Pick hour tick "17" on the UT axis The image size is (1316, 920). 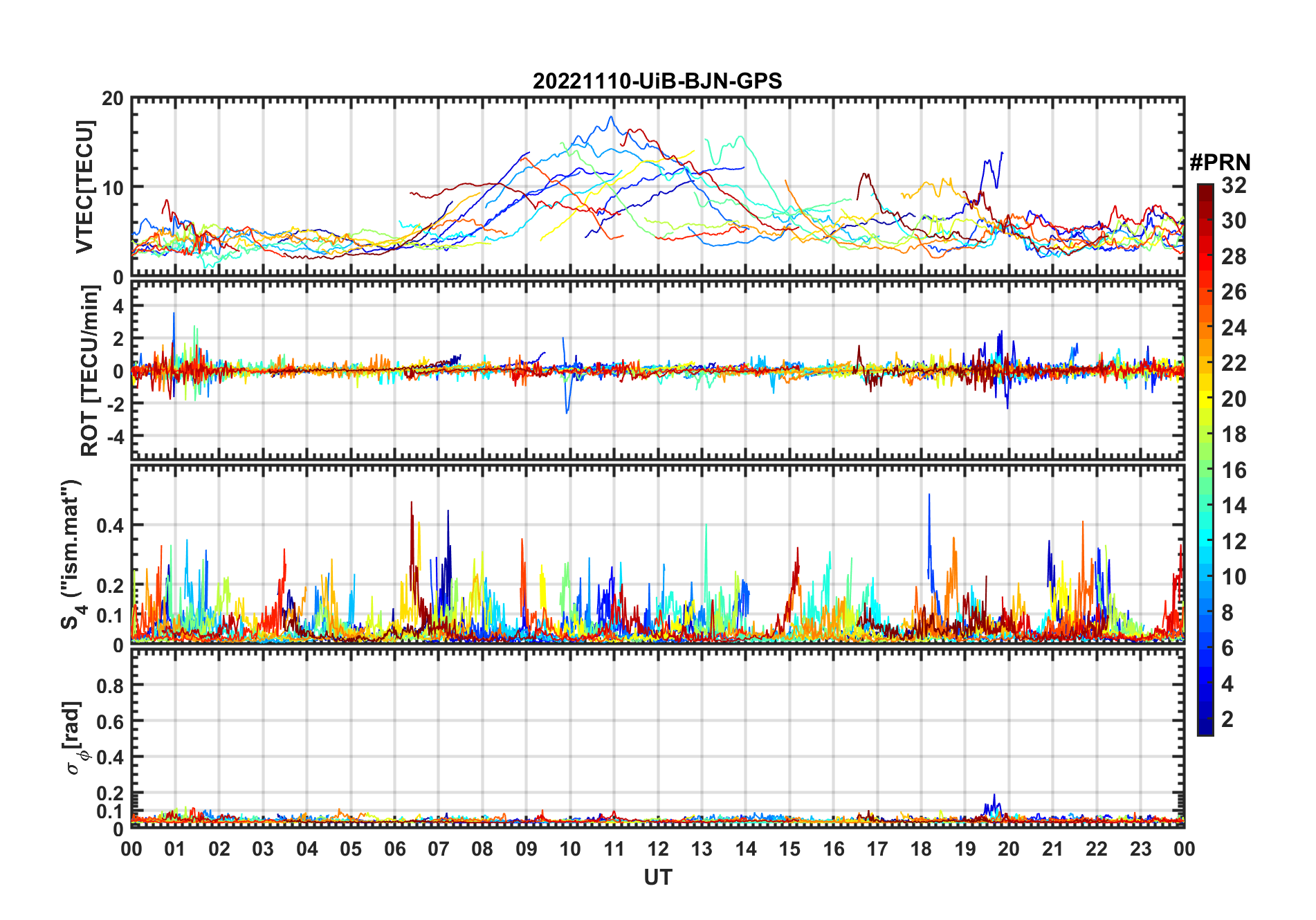click(877, 849)
